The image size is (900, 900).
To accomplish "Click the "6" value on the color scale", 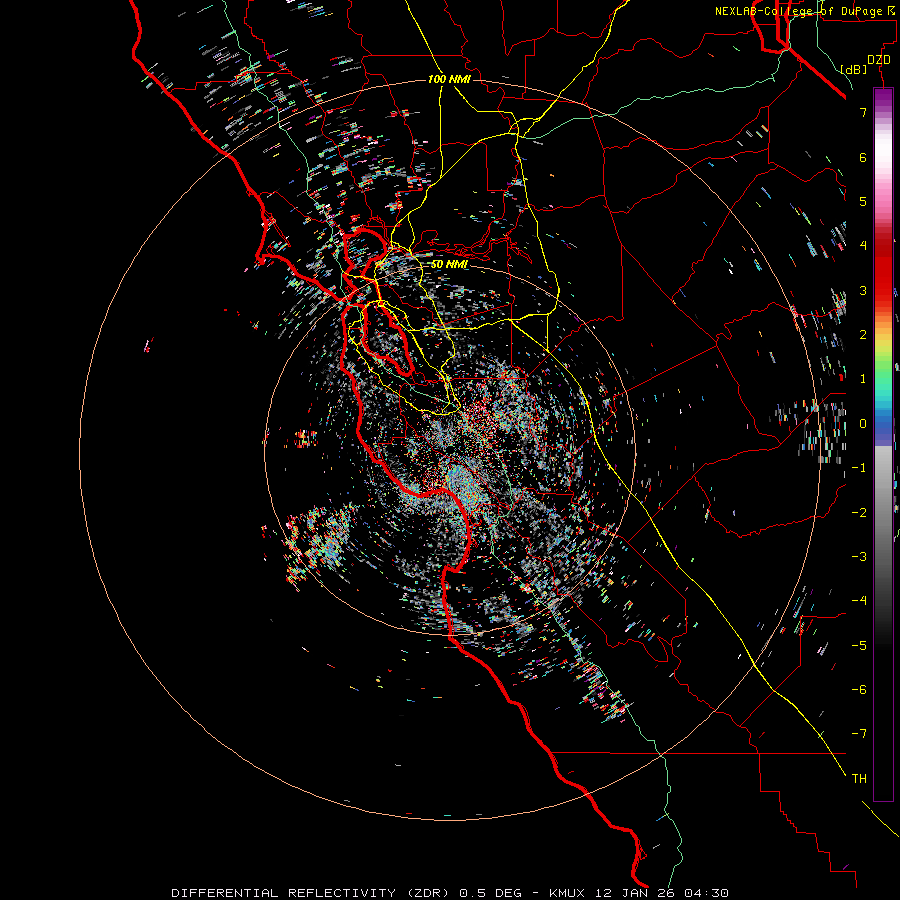I will 863,157.
